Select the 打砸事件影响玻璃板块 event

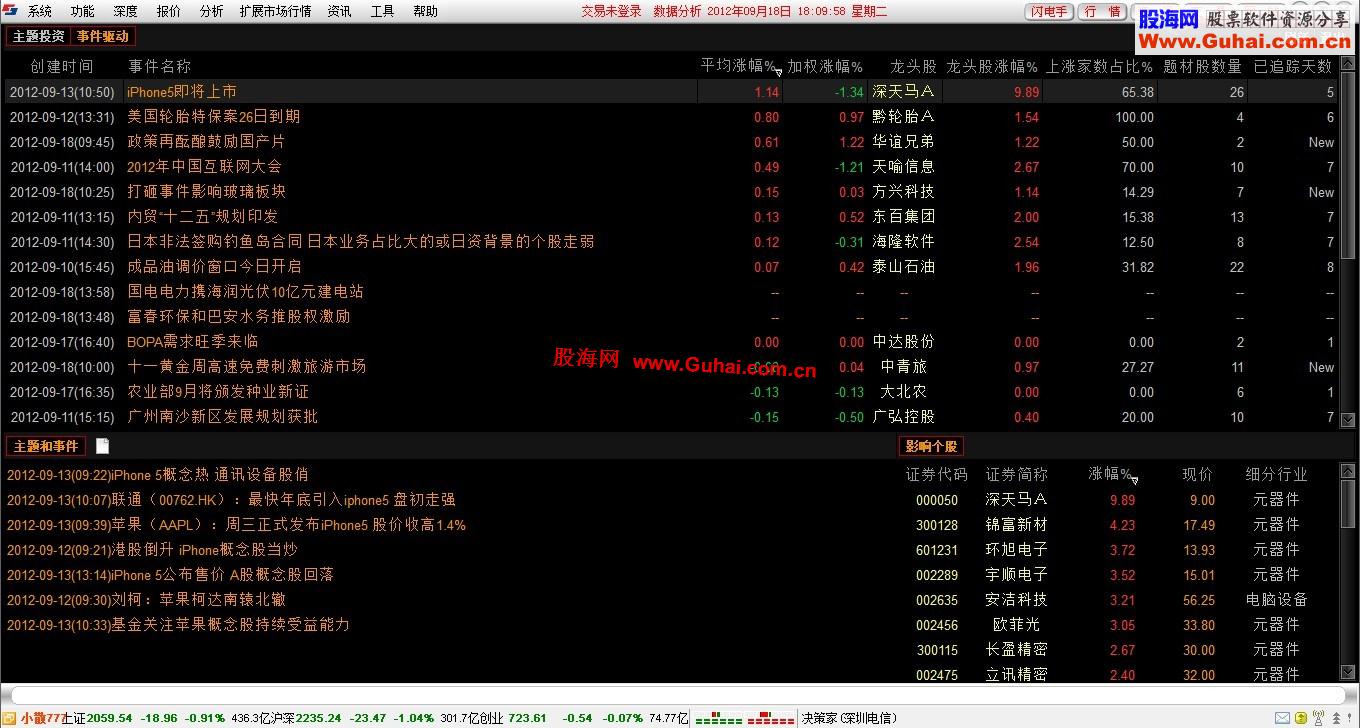pyautogui.click(x=206, y=191)
